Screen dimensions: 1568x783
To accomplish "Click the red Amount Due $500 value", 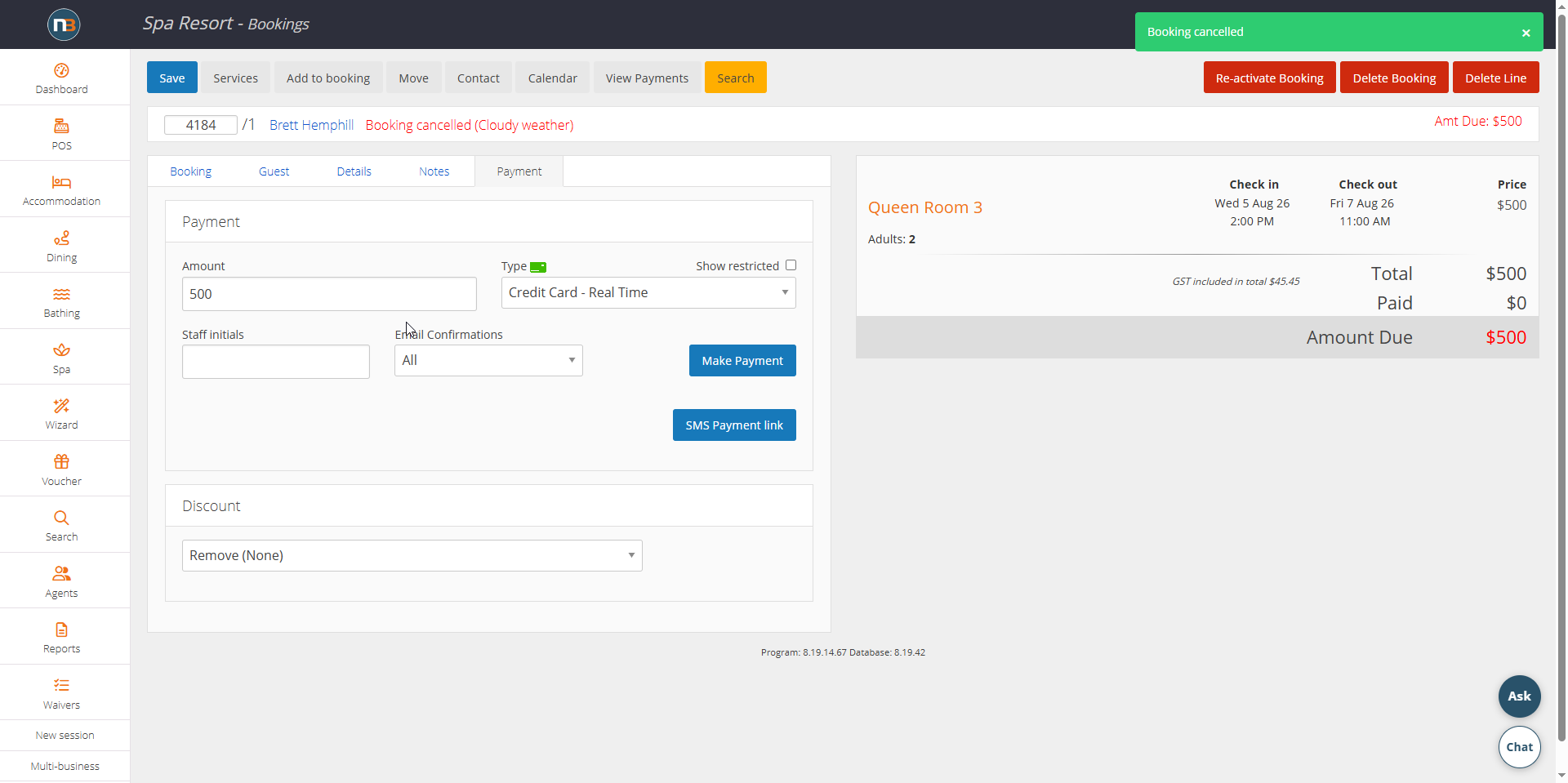I will click(x=1506, y=337).
